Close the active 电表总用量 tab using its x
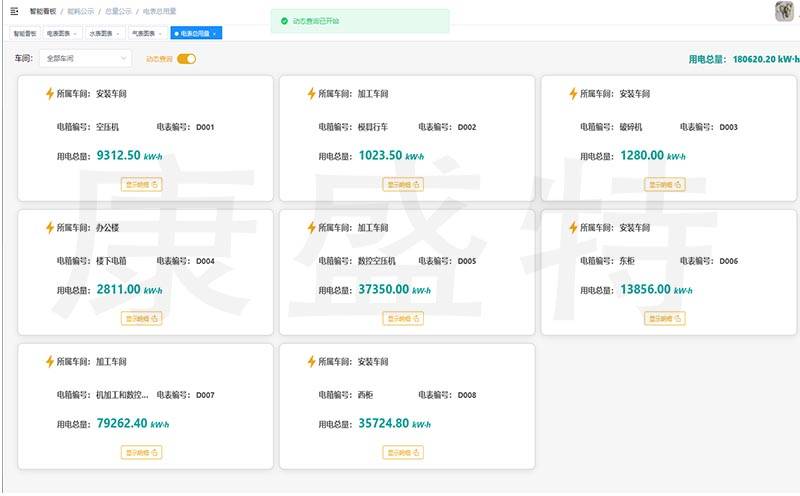This screenshot has width=800, height=496. pos(215,34)
